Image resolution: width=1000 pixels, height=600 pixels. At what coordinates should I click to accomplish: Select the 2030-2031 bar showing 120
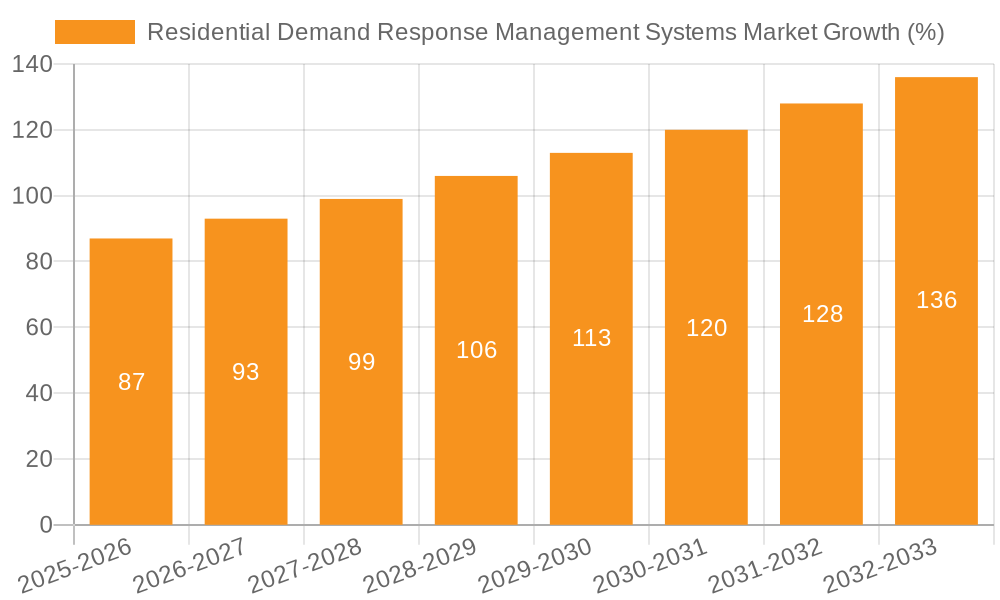coord(706,327)
